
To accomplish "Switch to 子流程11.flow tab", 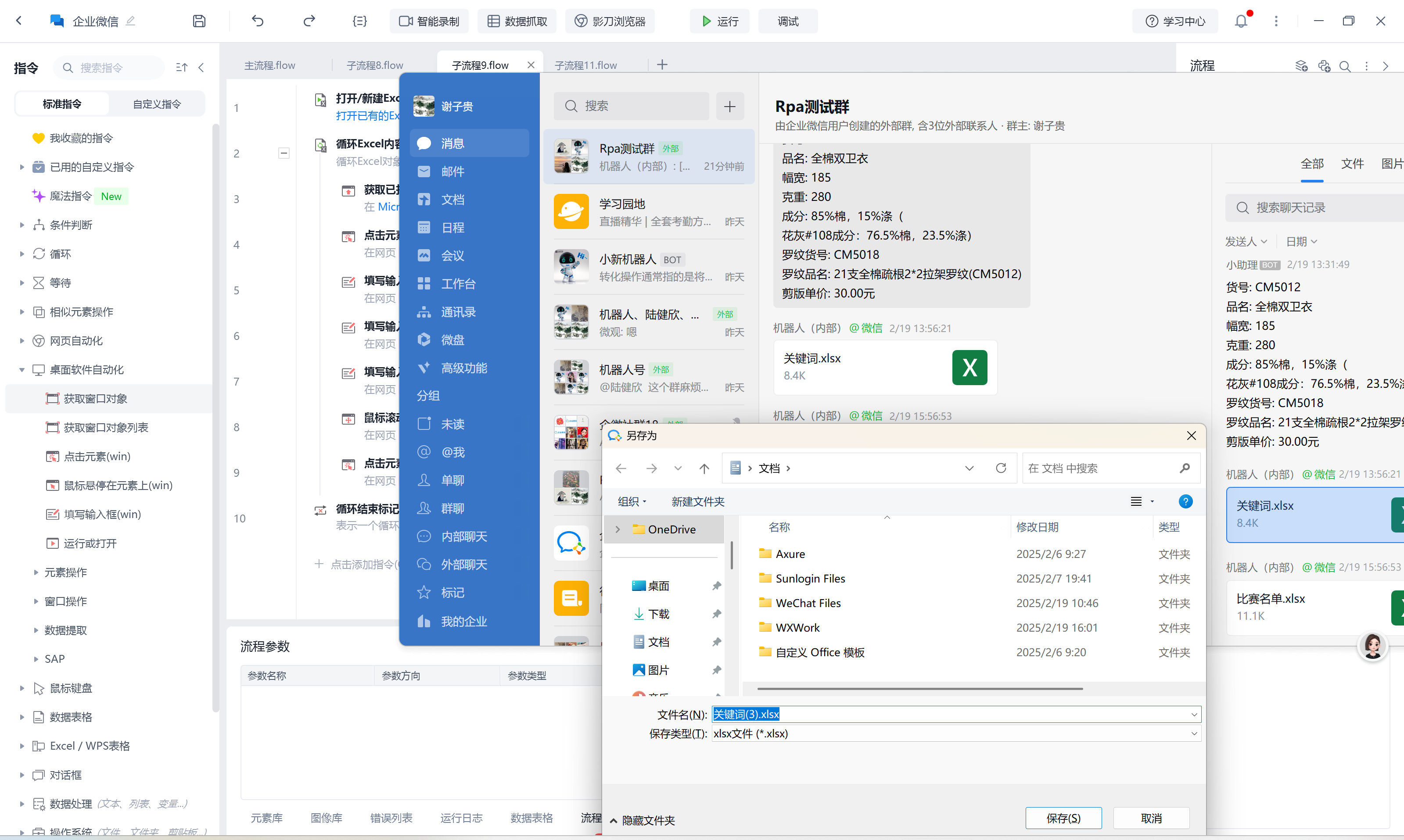I will click(x=585, y=65).
